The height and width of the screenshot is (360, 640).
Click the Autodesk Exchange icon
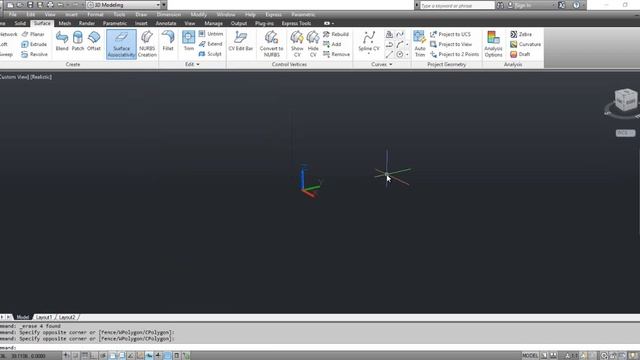(562, 5)
